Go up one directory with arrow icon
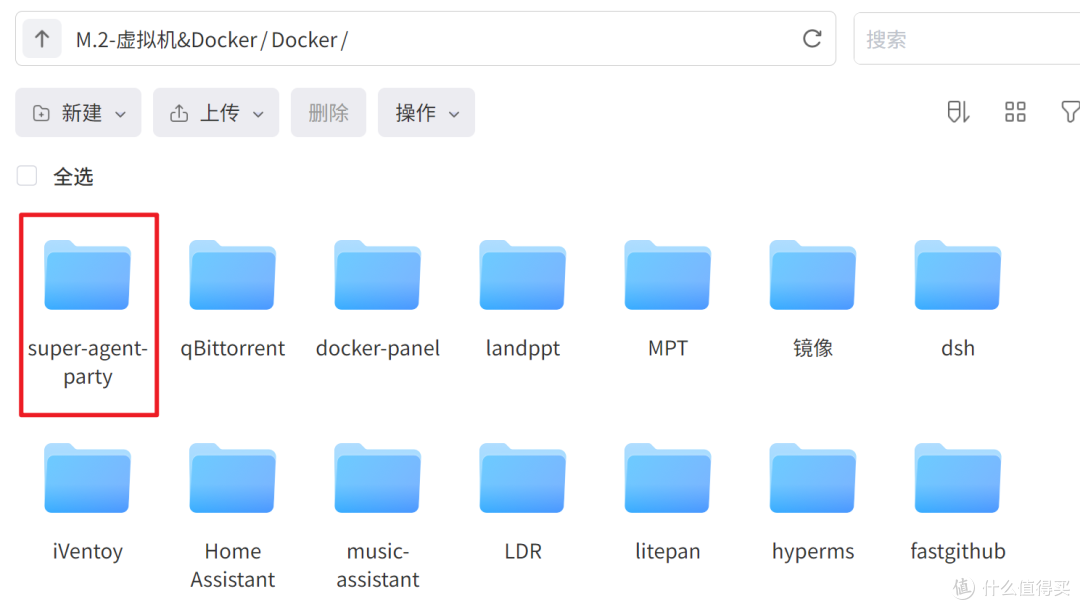 [x=42, y=39]
